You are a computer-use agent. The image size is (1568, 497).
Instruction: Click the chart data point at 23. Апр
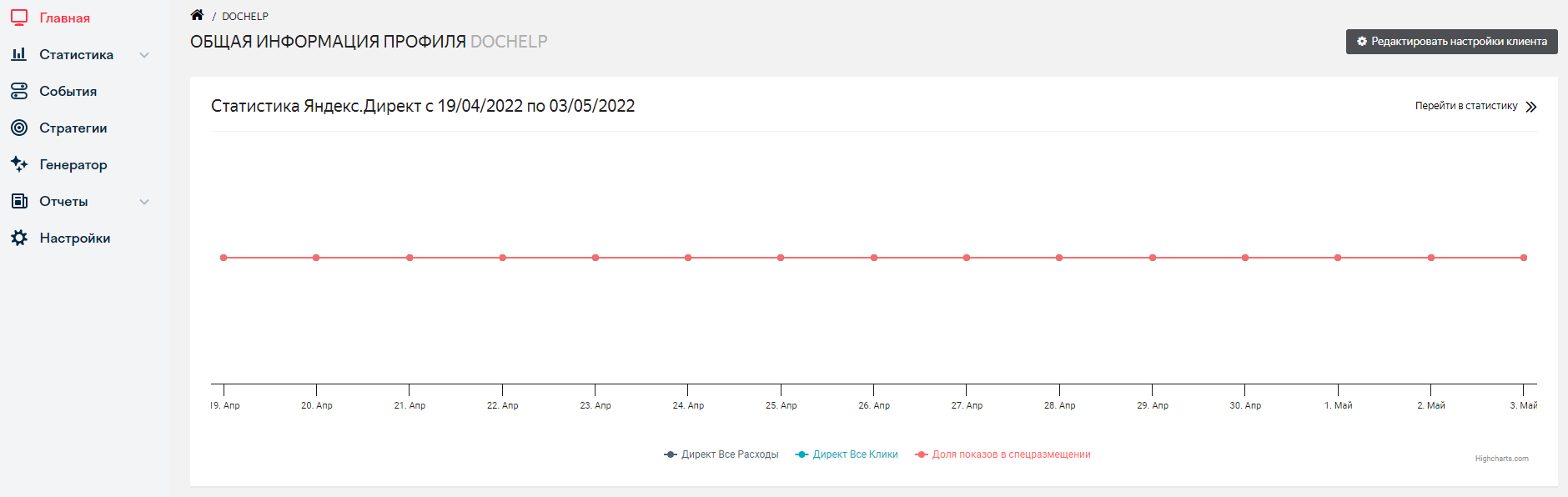click(596, 258)
